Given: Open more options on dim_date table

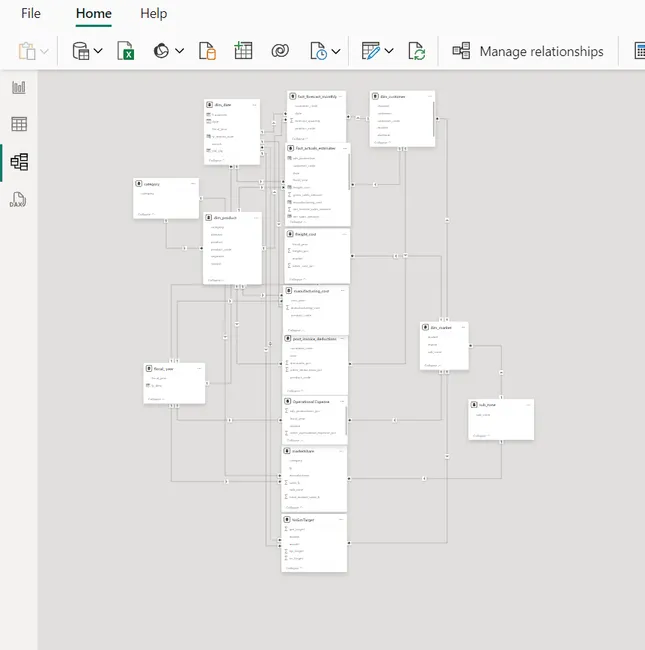Looking at the screenshot, I should point(254,105).
